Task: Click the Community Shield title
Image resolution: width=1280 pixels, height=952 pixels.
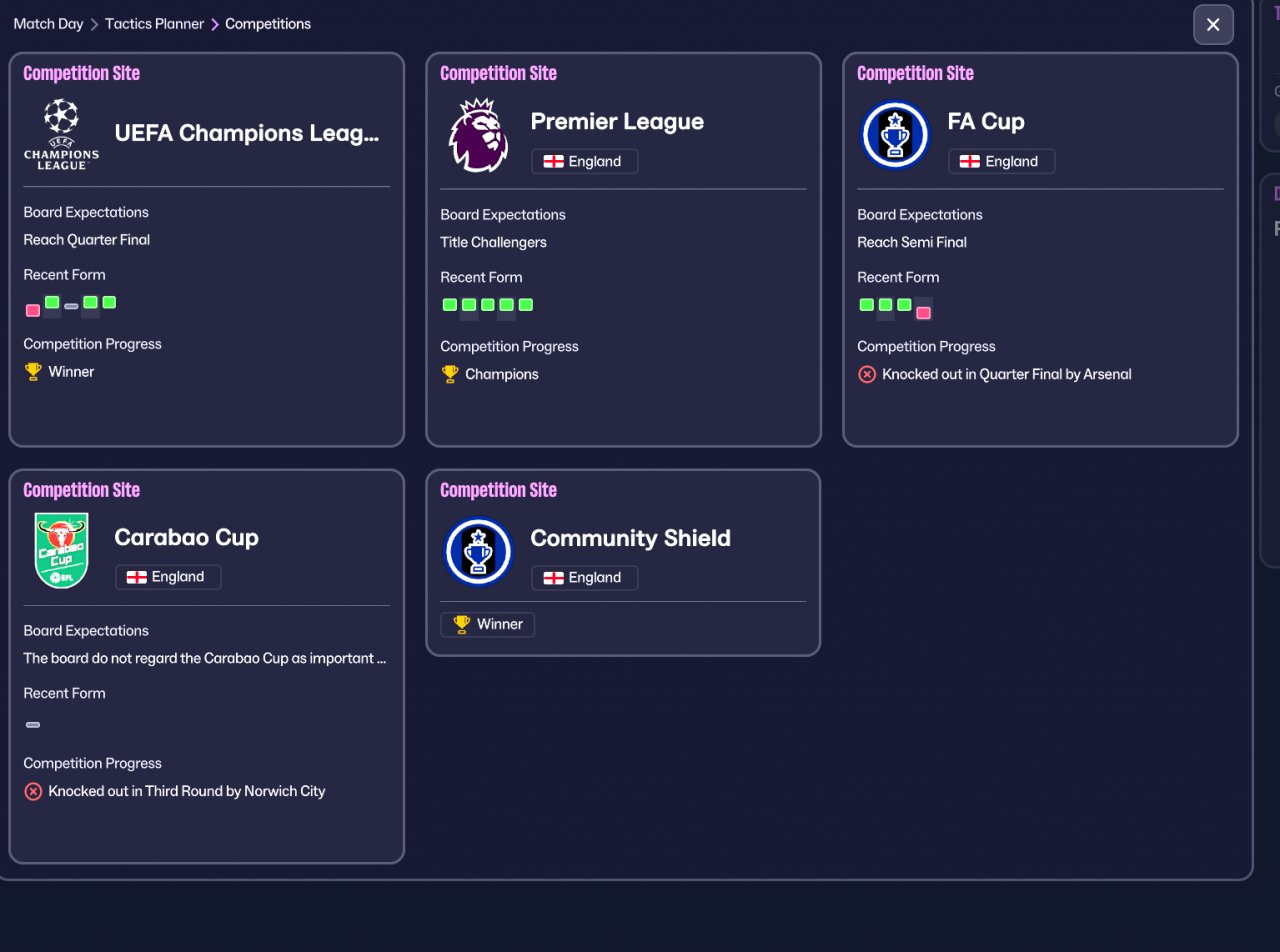Action: pyautogui.click(x=630, y=538)
